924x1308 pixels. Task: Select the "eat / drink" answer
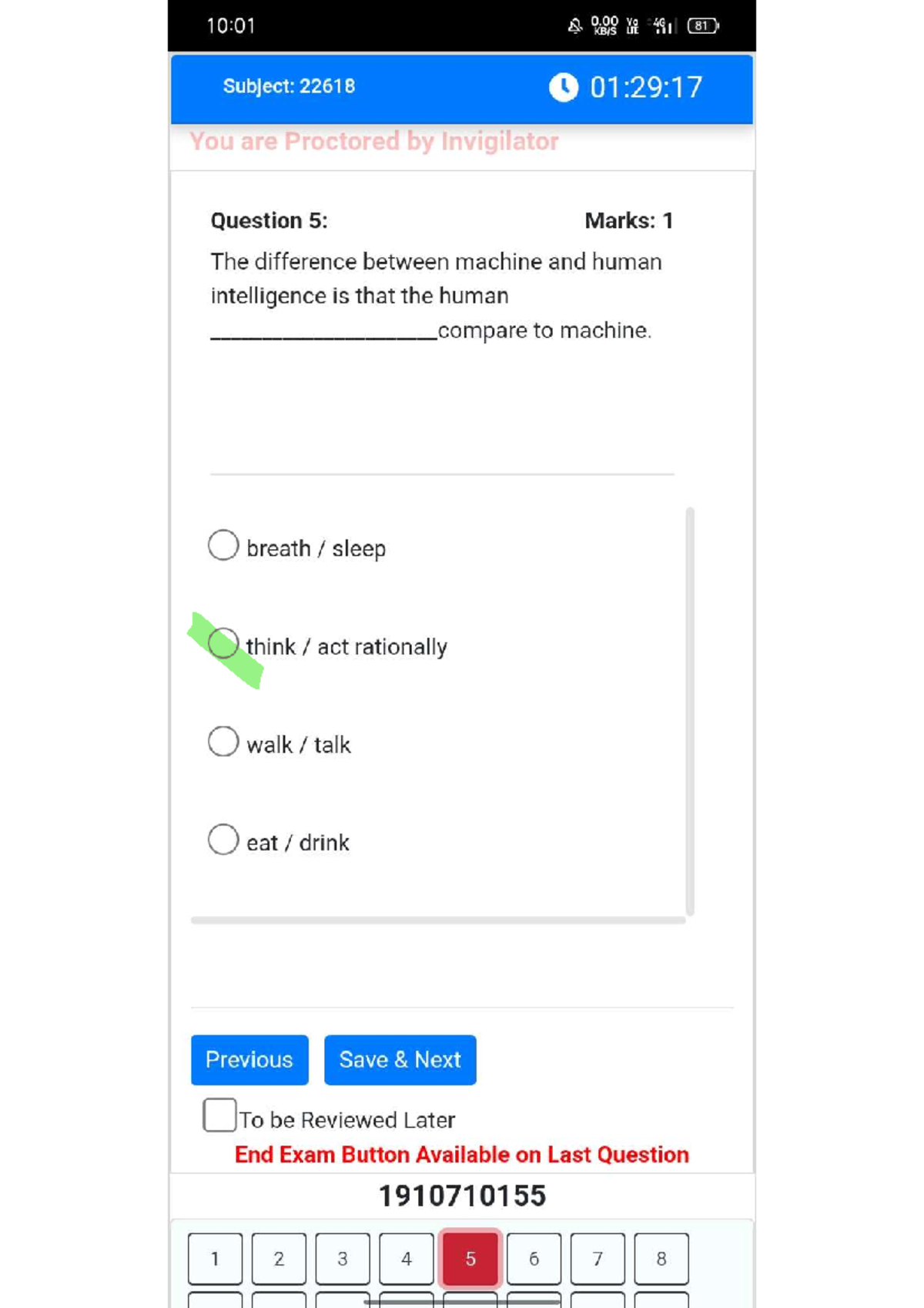[223, 839]
